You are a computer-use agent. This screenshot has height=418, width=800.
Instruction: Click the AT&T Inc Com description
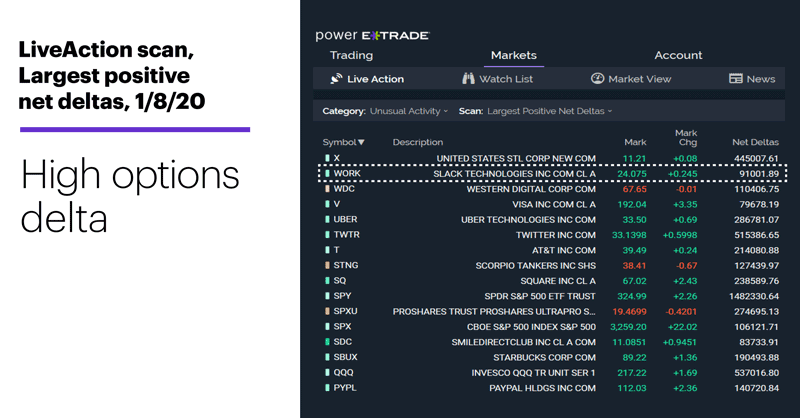click(x=564, y=251)
